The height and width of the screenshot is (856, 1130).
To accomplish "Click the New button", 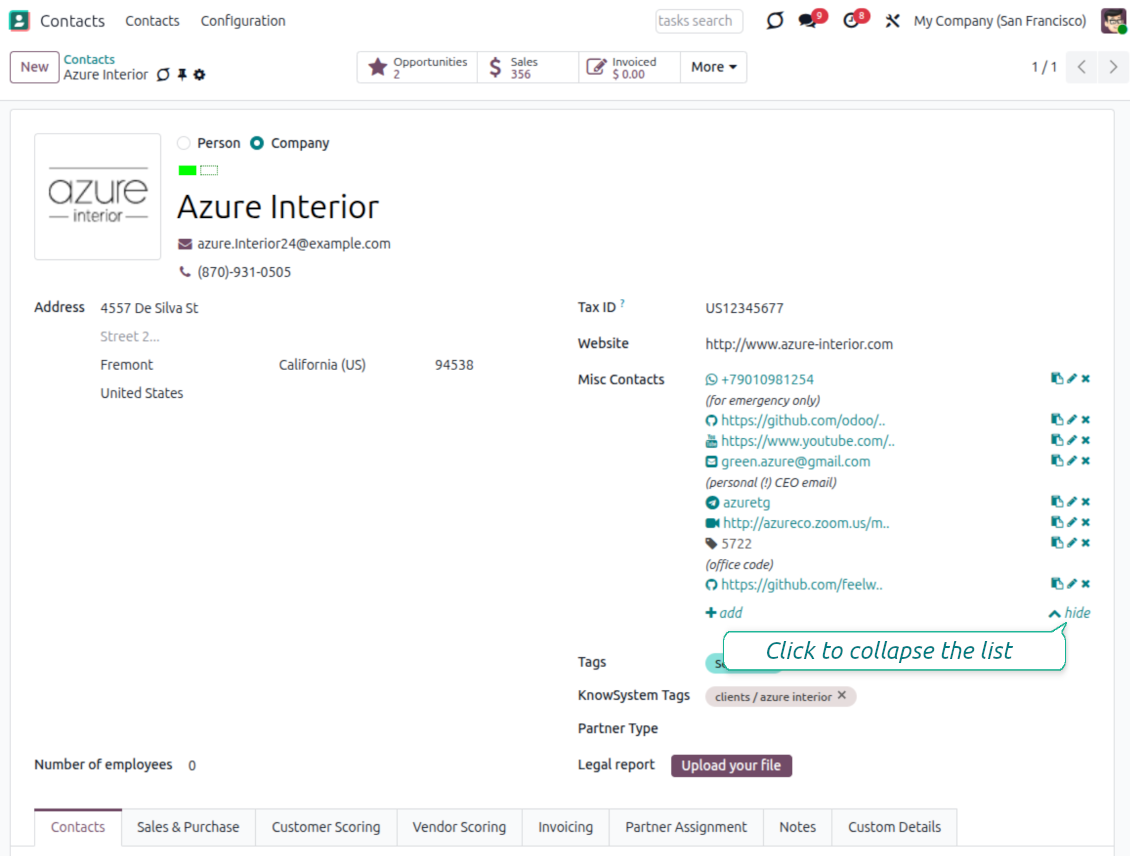I will 34,67.
